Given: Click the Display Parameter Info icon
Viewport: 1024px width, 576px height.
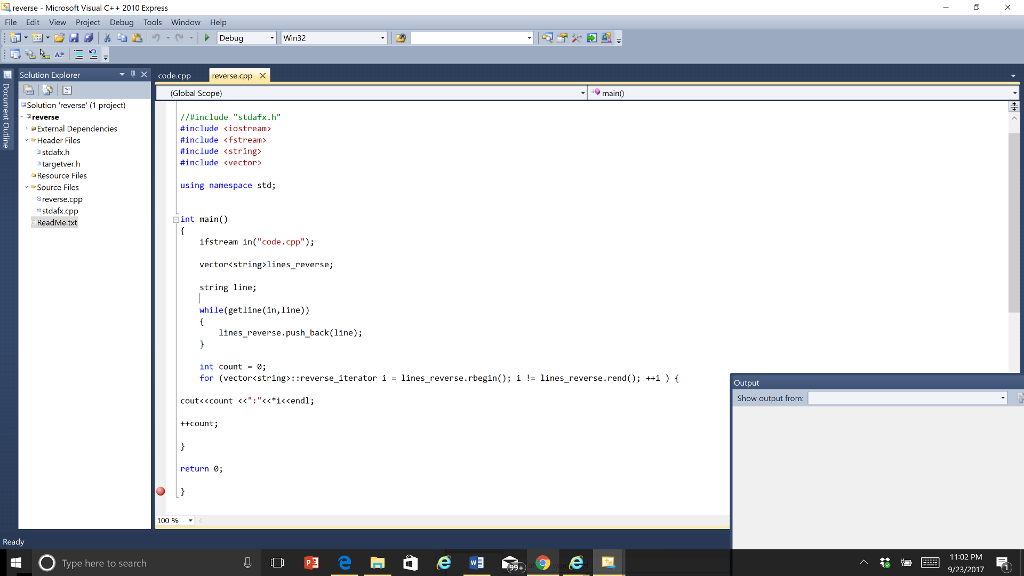Looking at the screenshot, I should (x=30, y=54).
